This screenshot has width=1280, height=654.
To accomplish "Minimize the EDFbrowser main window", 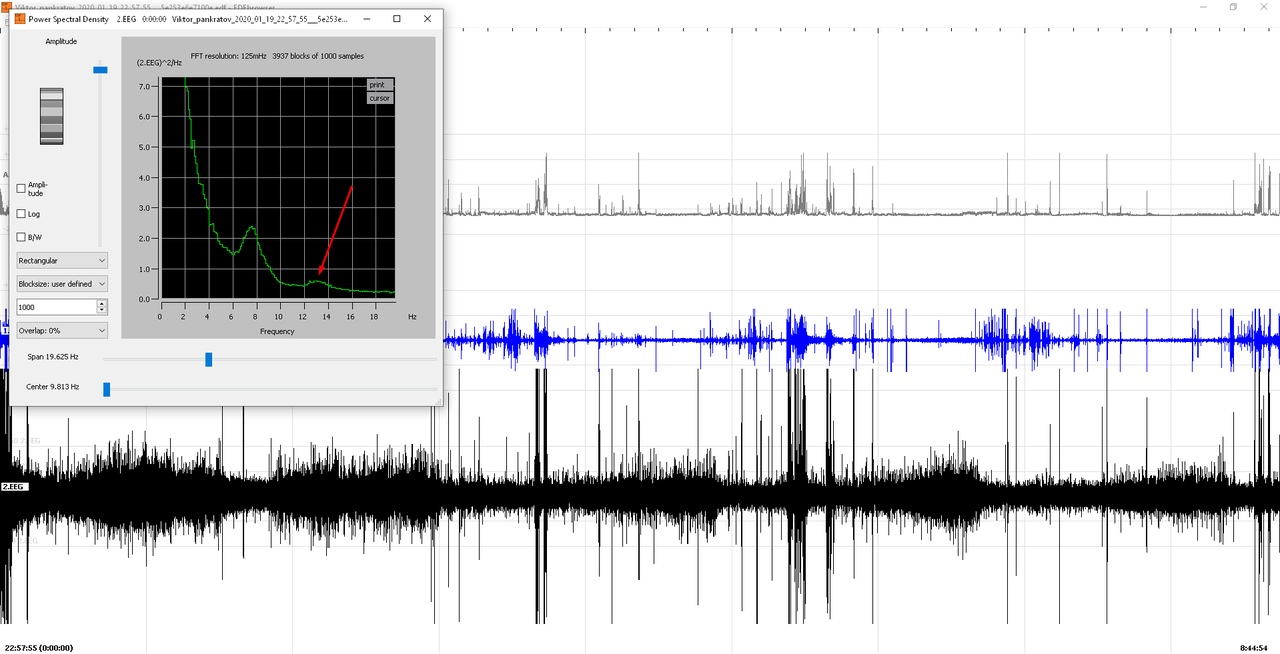I will tap(1203, 6).
